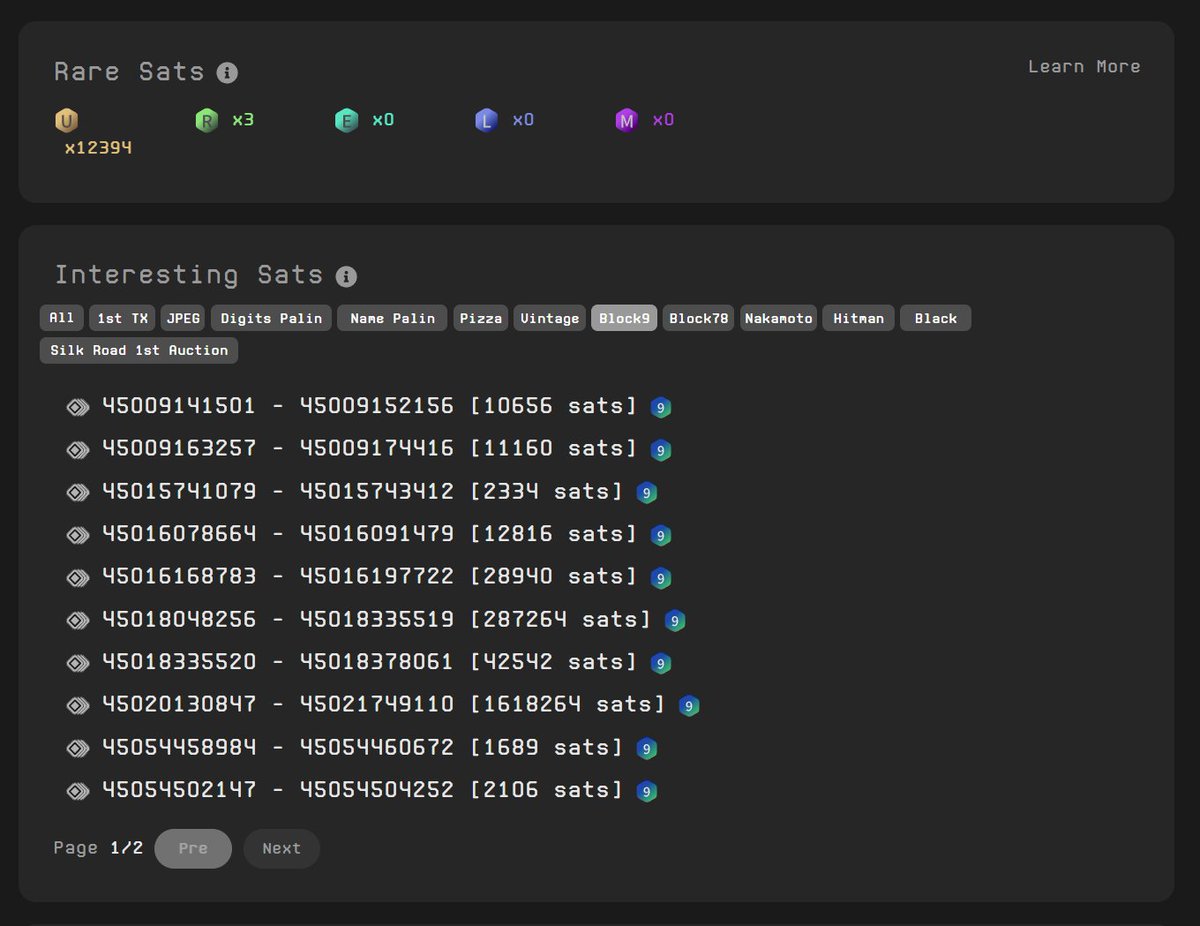Select the Nakamoto filter tag
This screenshot has height=926, width=1200.
(778, 318)
